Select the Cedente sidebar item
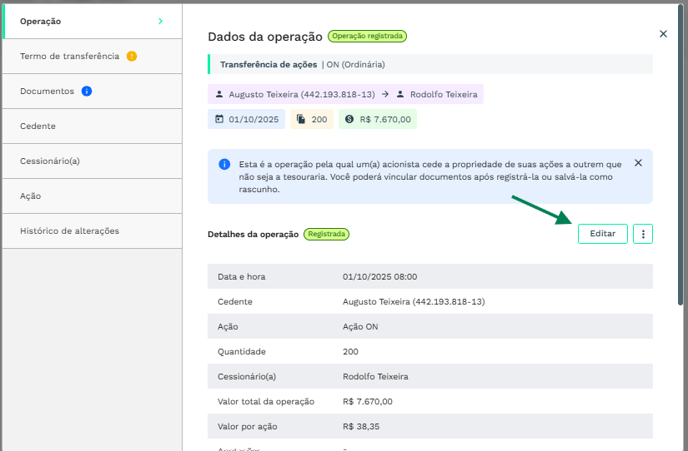The width and height of the screenshot is (688, 451). click(x=38, y=126)
